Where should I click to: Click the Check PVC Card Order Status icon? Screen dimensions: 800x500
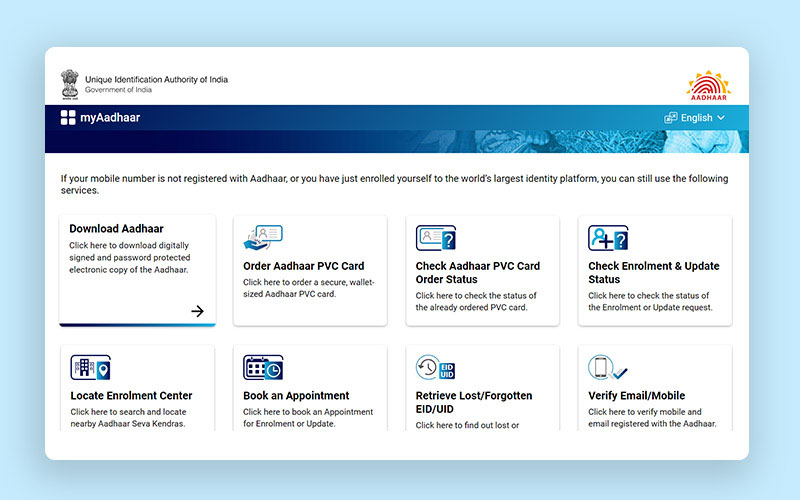(x=435, y=238)
